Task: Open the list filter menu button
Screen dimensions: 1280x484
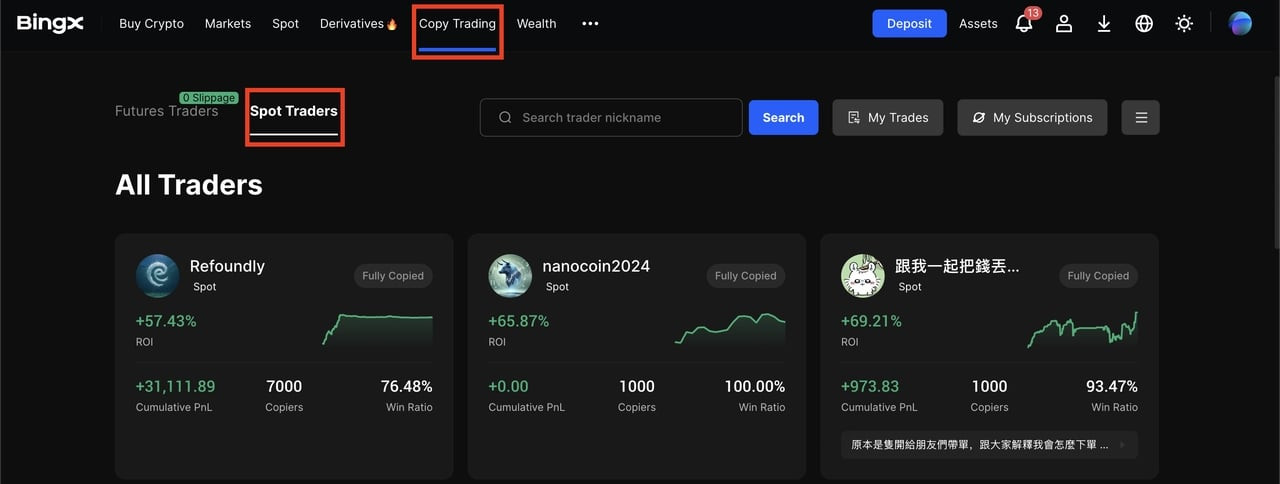Action: pos(1140,117)
